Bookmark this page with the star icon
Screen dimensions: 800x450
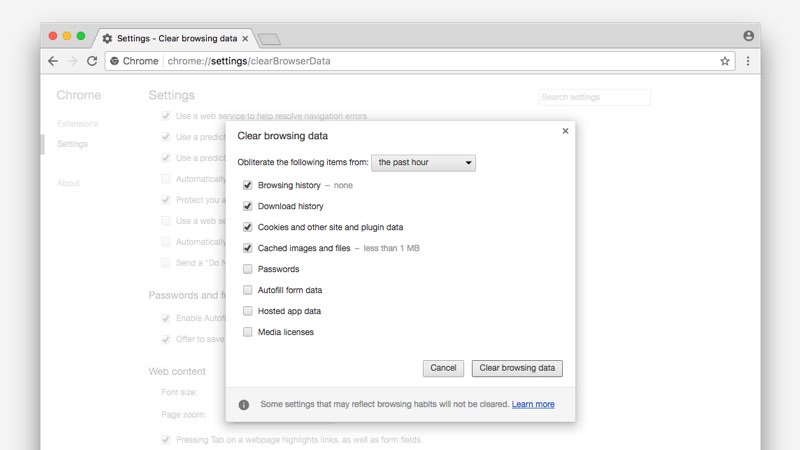(724, 61)
